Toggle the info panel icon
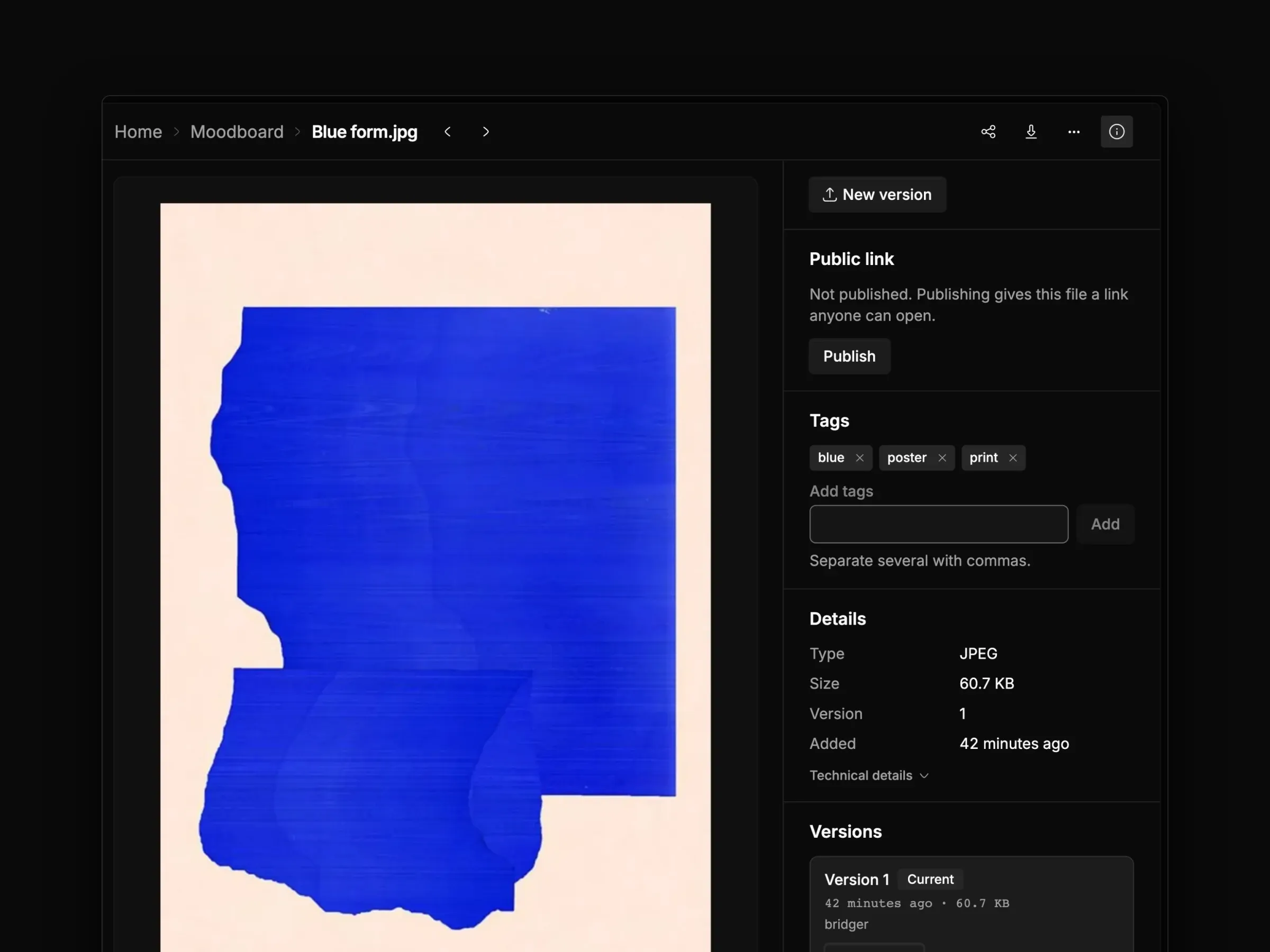The image size is (1270, 952). (x=1117, y=131)
